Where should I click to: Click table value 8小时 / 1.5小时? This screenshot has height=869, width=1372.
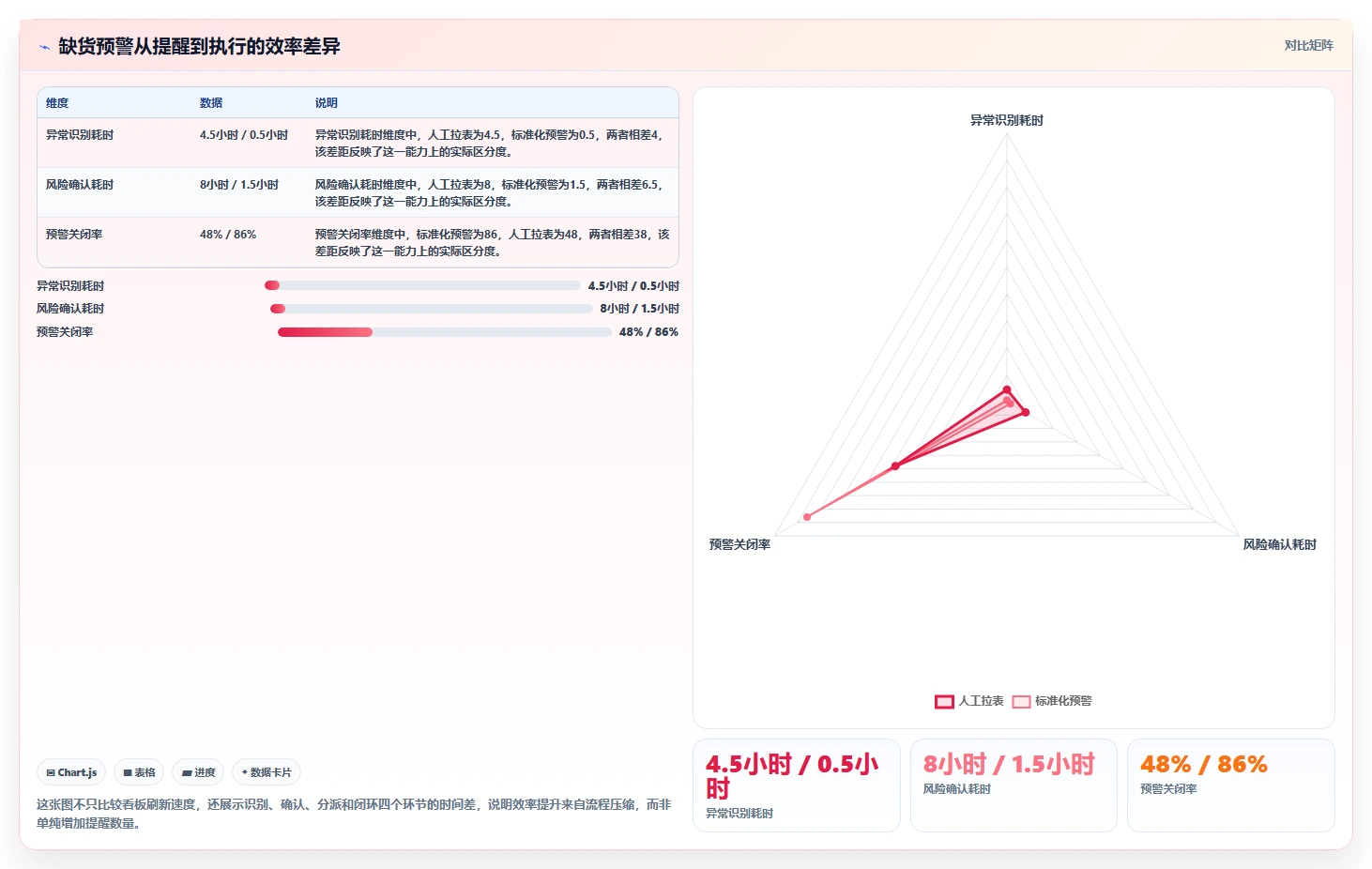[x=239, y=185]
